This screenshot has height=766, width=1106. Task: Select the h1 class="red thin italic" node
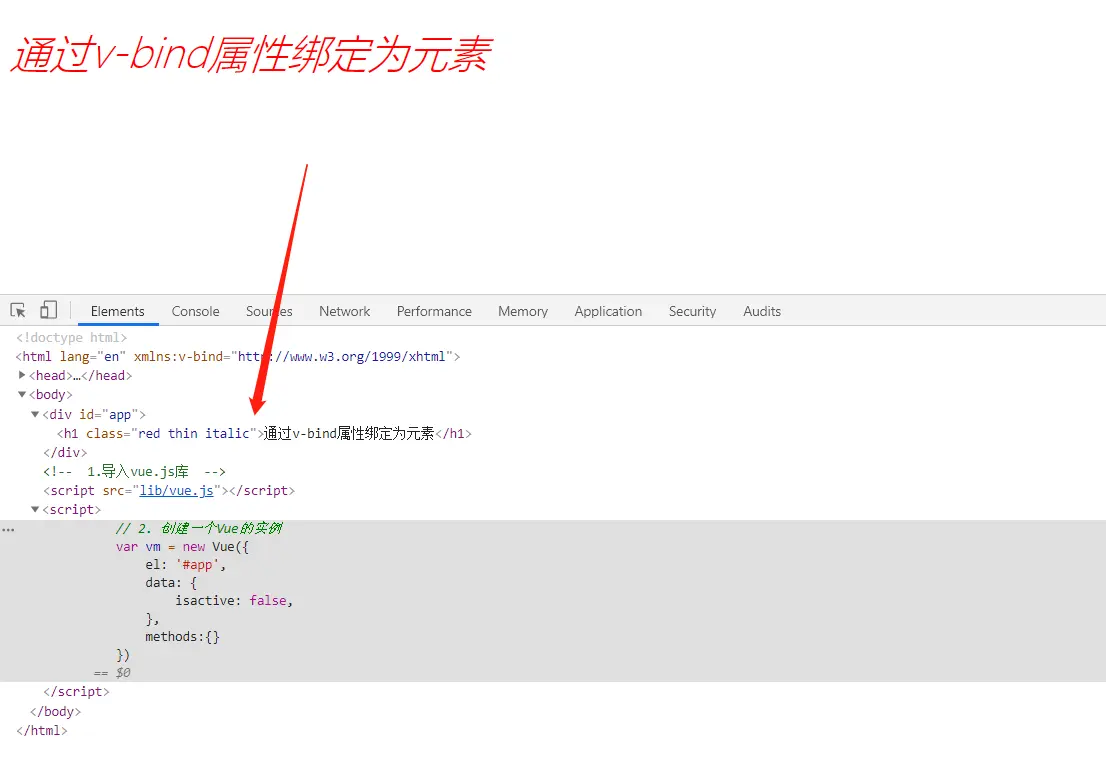(264, 433)
